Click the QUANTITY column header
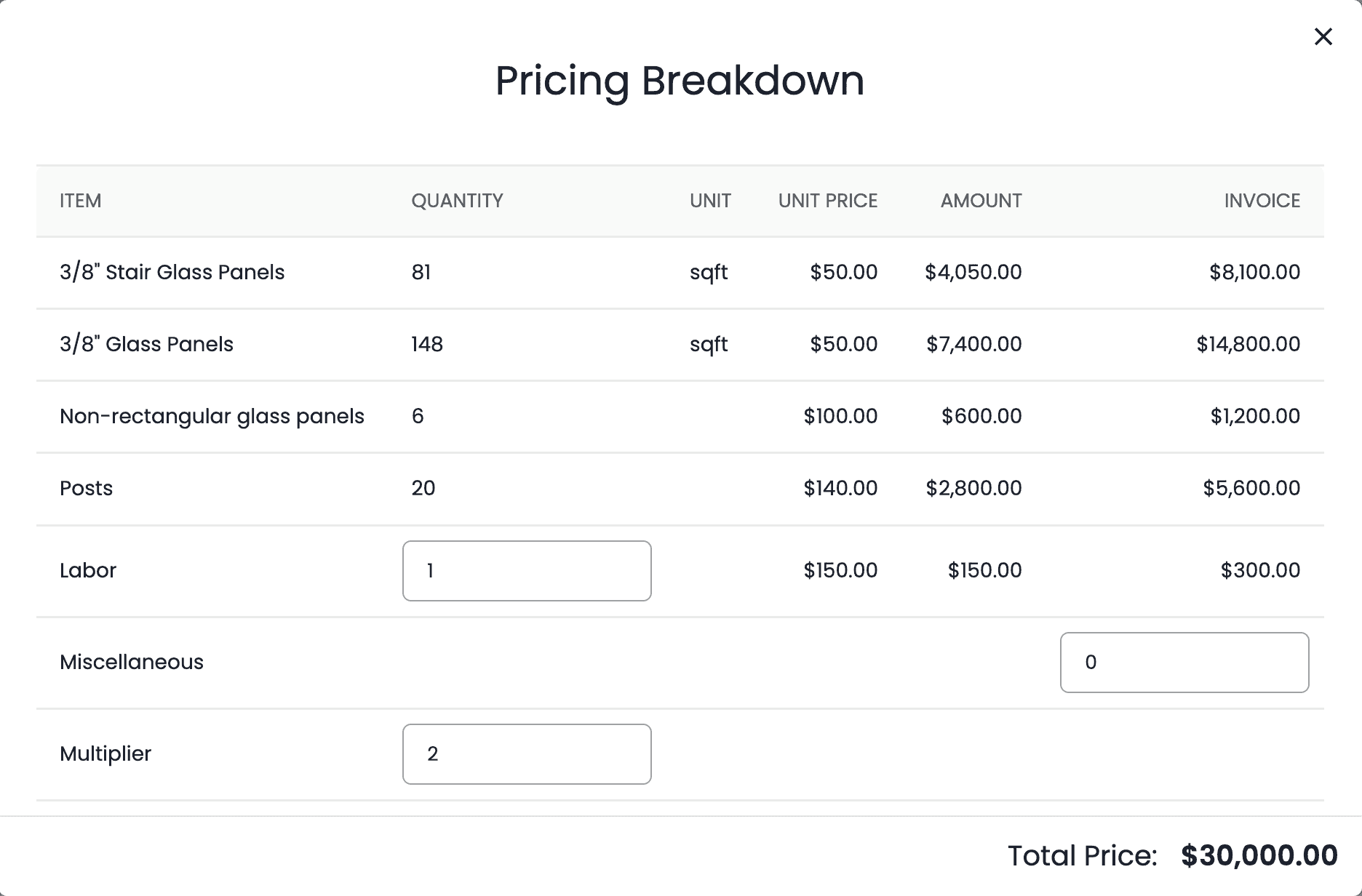This screenshot has height=896, width=1362. [x=457, y=201]
